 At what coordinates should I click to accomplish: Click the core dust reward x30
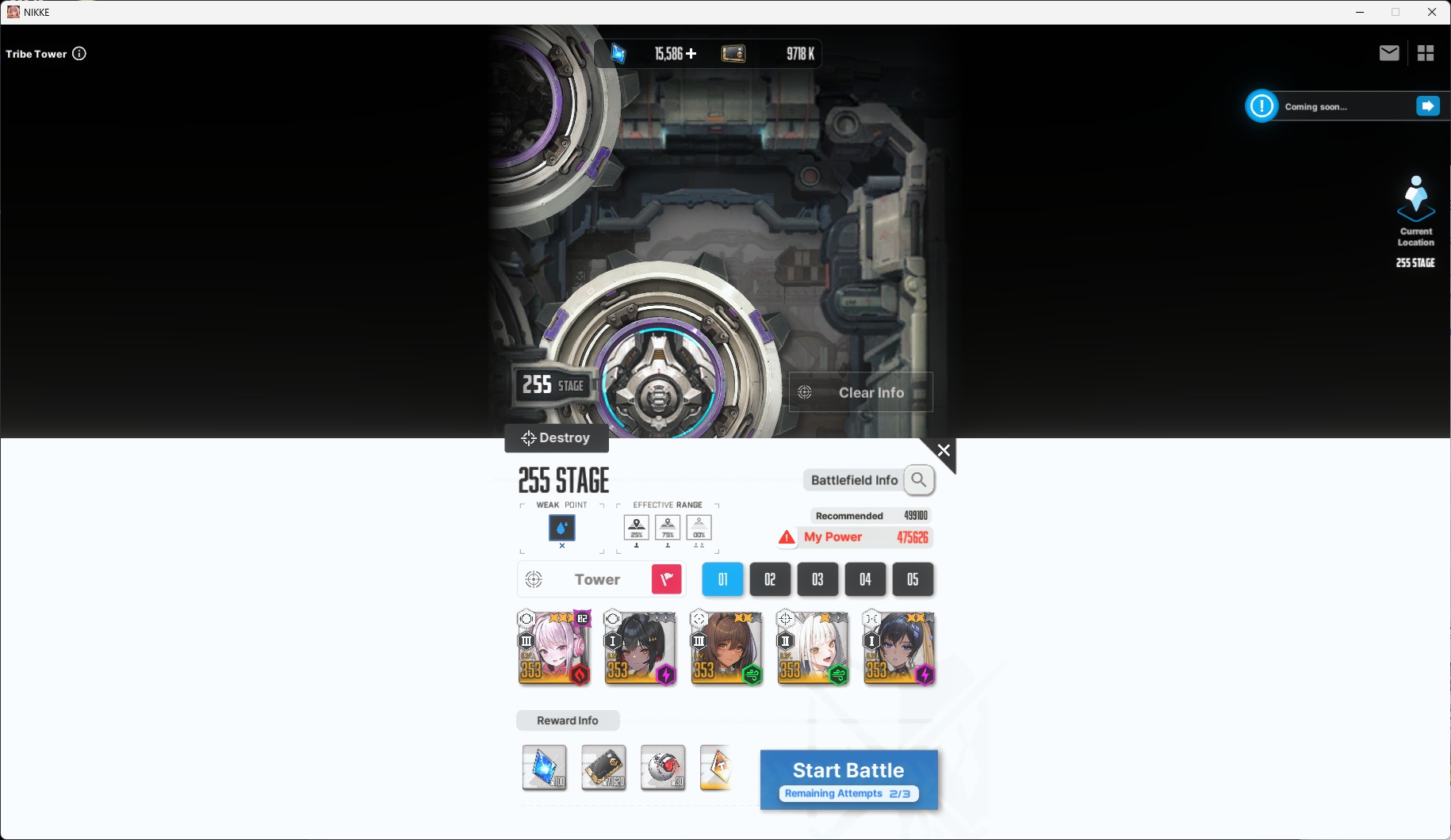coord(663,767)
